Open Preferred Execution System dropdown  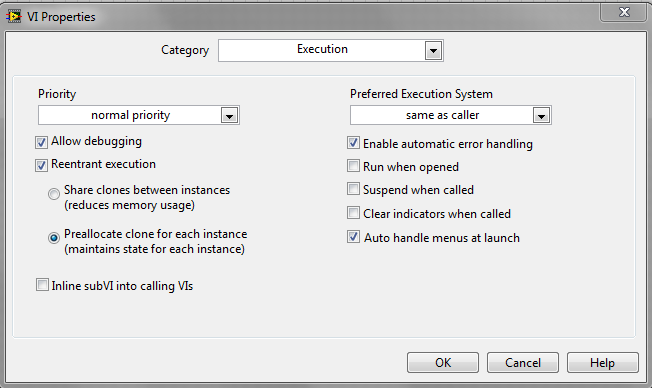pos(450,115)
